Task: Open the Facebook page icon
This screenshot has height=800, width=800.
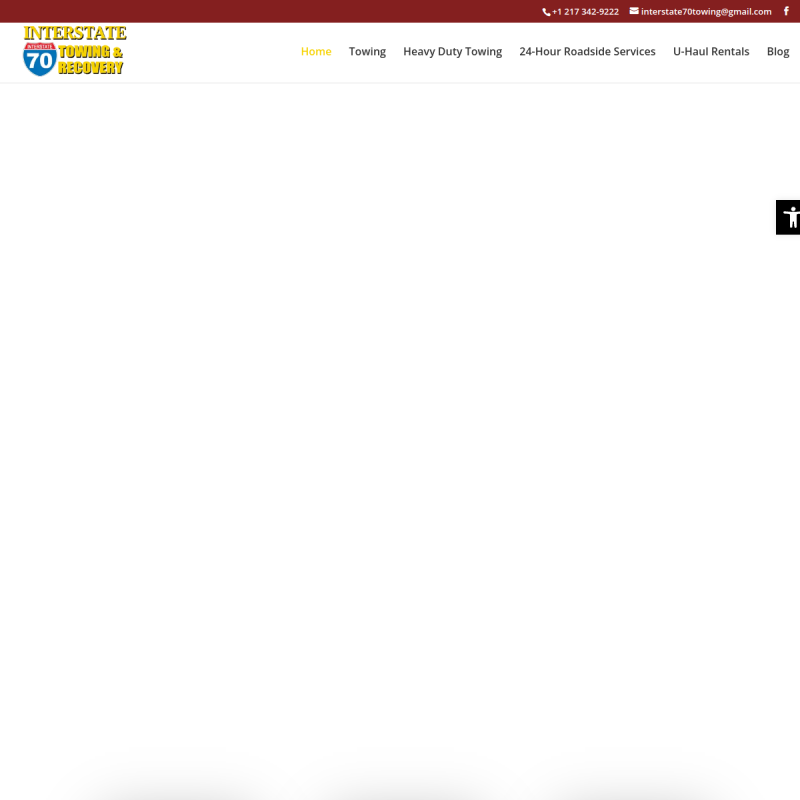Action: click(x=786, y=11)
